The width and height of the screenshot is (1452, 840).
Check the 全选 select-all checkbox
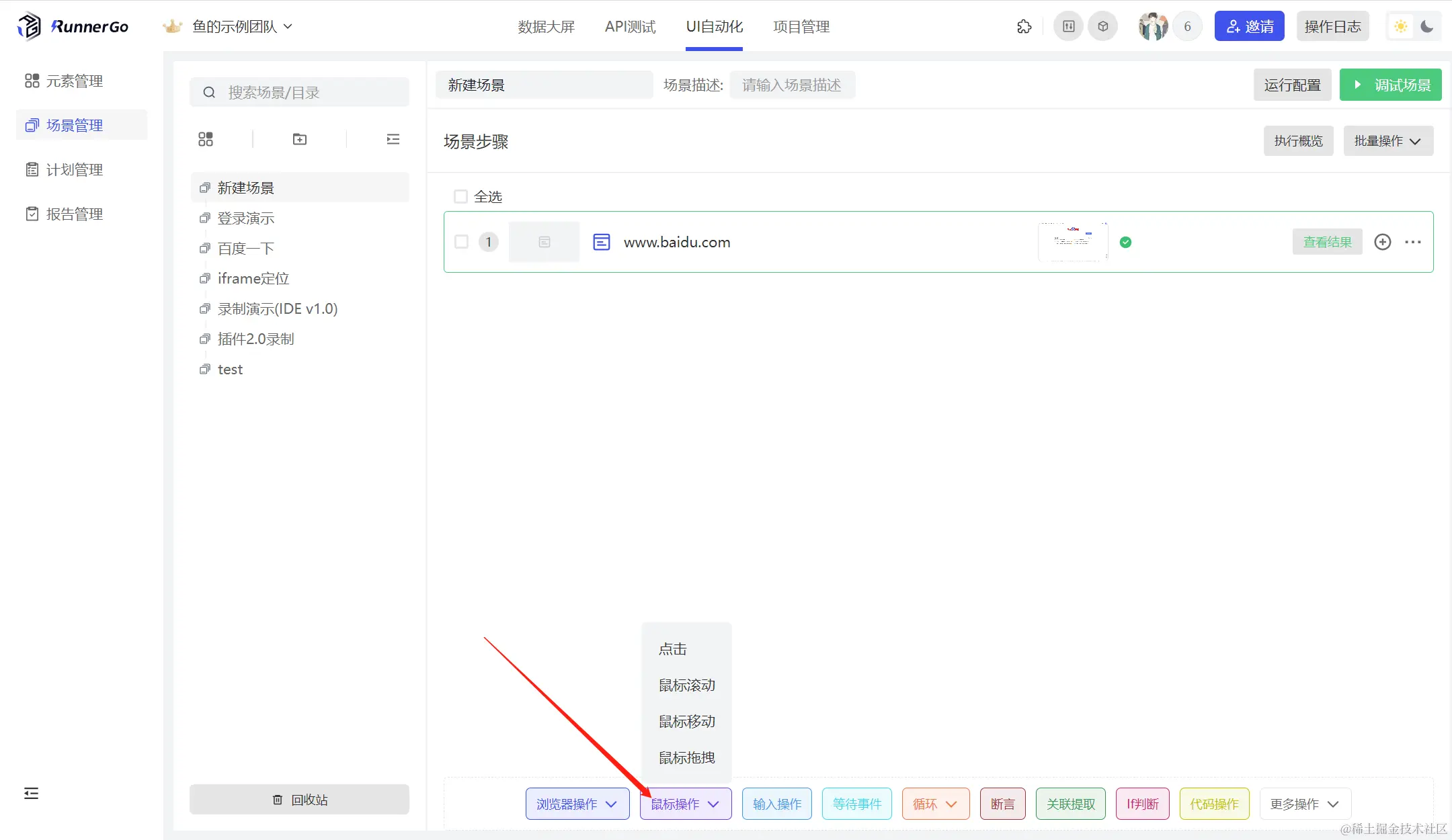[460, 197]
